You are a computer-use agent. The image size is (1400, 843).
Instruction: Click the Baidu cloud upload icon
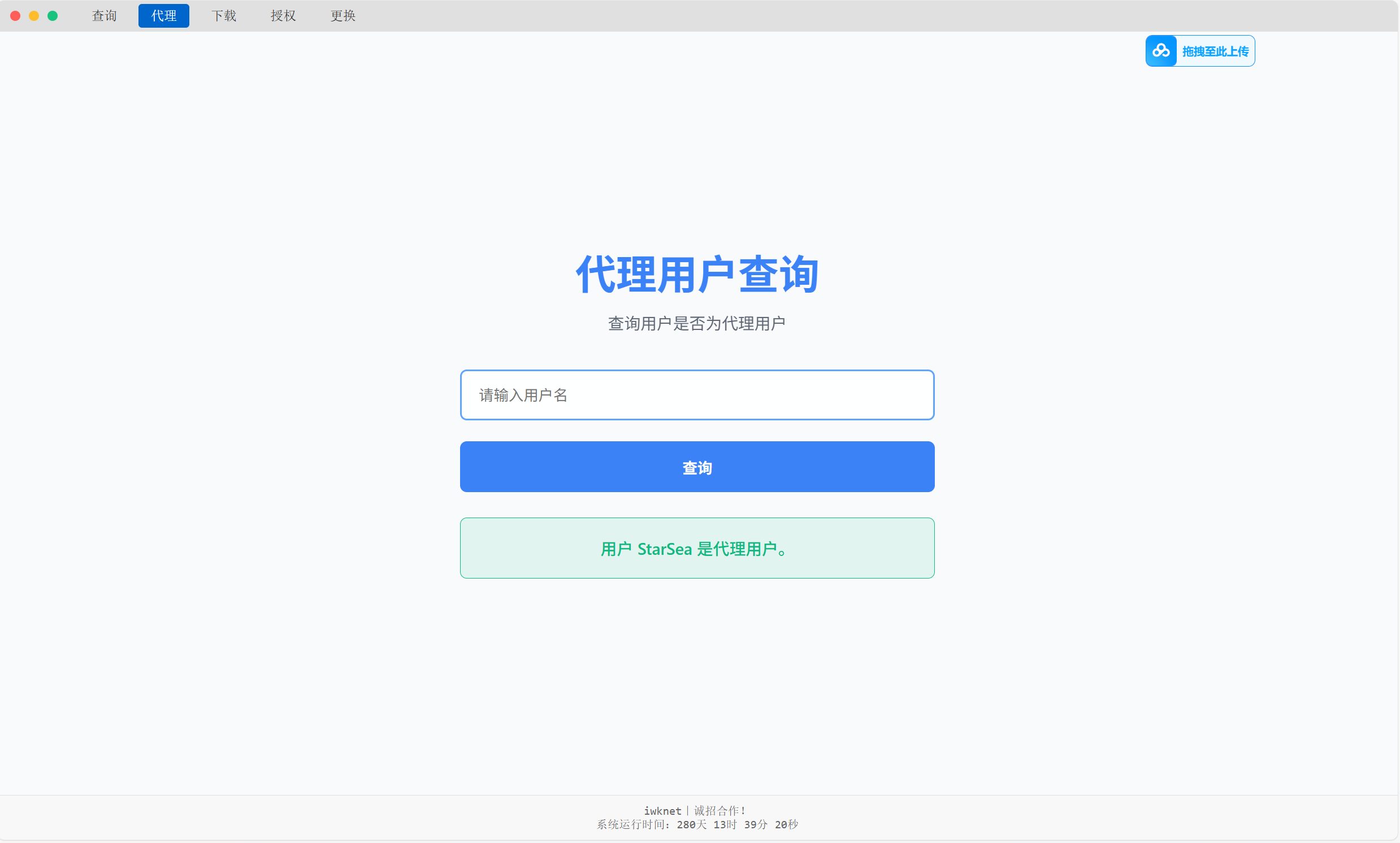(1161, 51)
